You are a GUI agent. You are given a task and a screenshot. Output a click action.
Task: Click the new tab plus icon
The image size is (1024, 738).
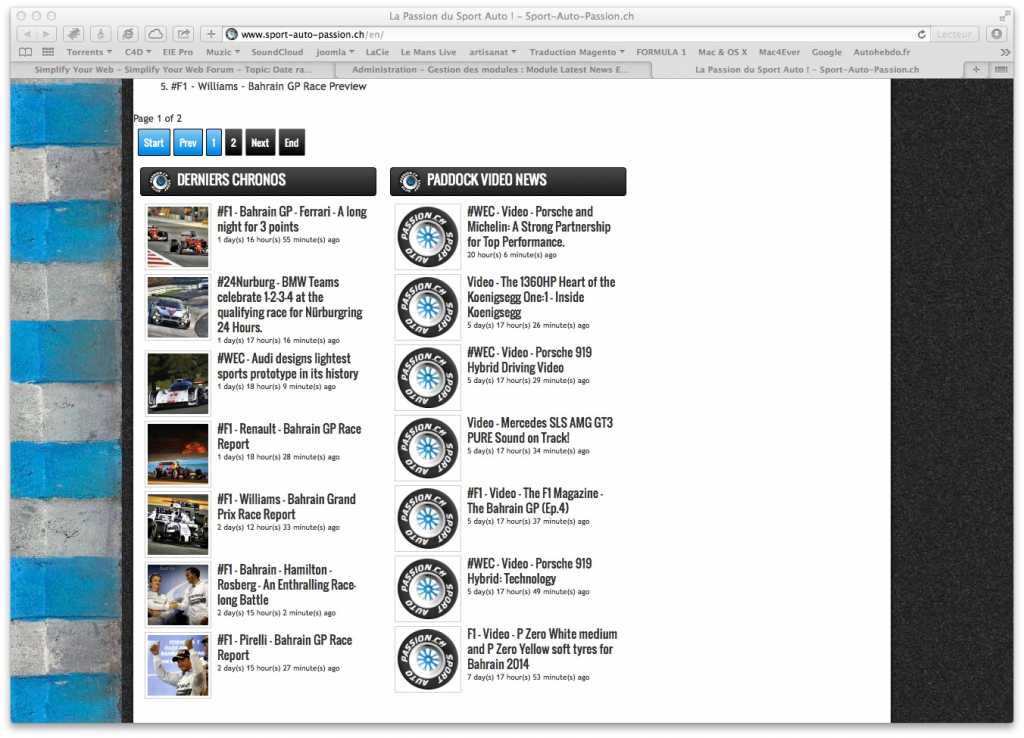pos(976,70)
